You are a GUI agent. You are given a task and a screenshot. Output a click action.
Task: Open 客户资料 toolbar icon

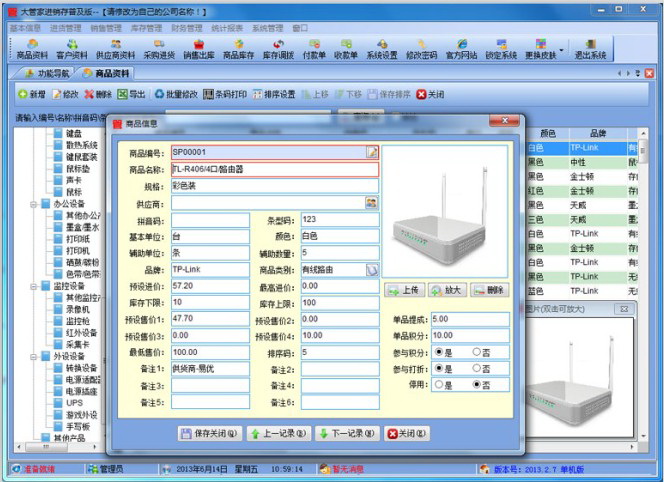coord(72,49)
